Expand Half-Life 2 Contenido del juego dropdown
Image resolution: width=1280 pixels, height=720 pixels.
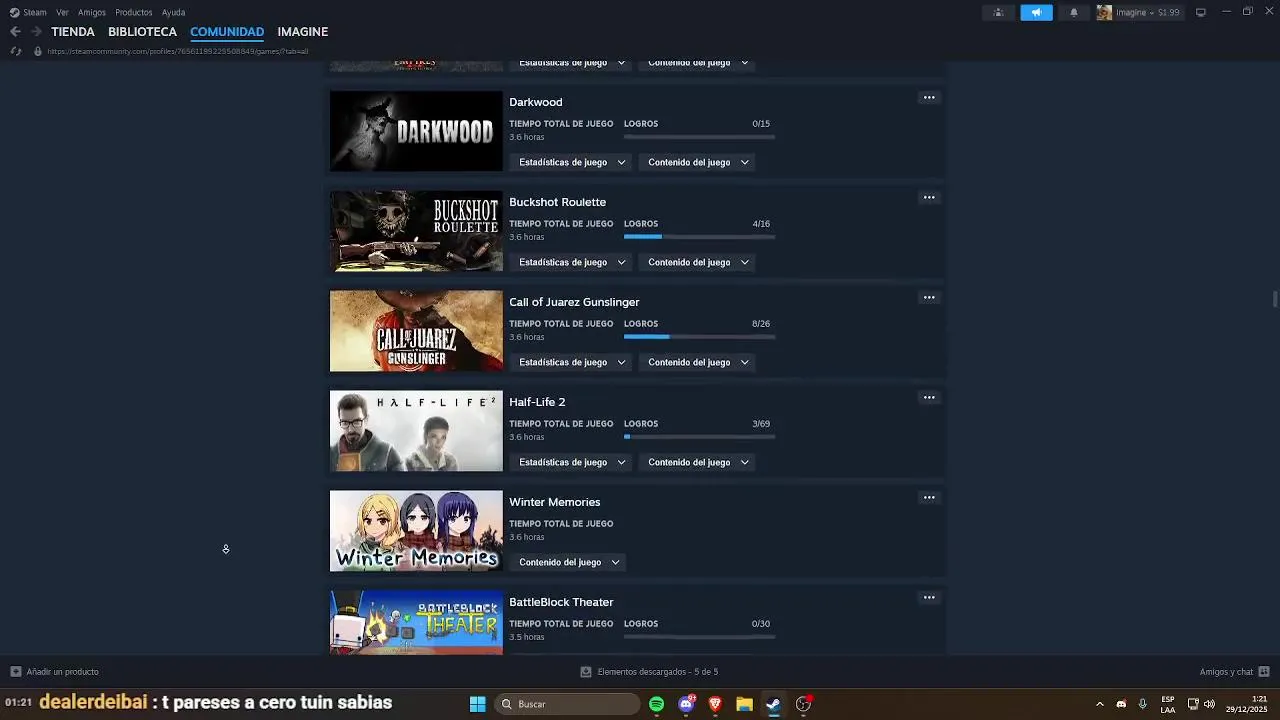click(698, 462)
